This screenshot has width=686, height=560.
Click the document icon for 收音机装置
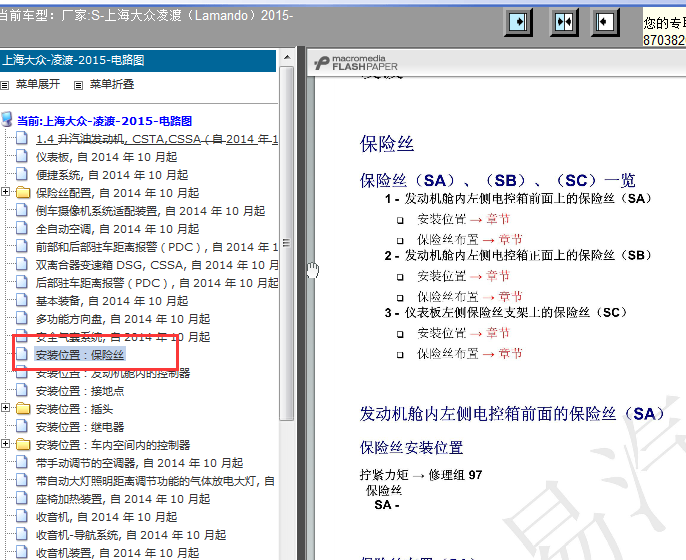(x=21, y=552)
